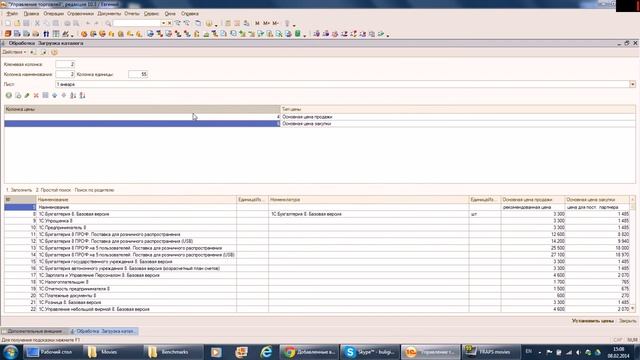The width and height of the screenshot is (640, 360).
Task: Select row 9 '1С:Упрощенка 8'
Action: [x=317, y=221]
